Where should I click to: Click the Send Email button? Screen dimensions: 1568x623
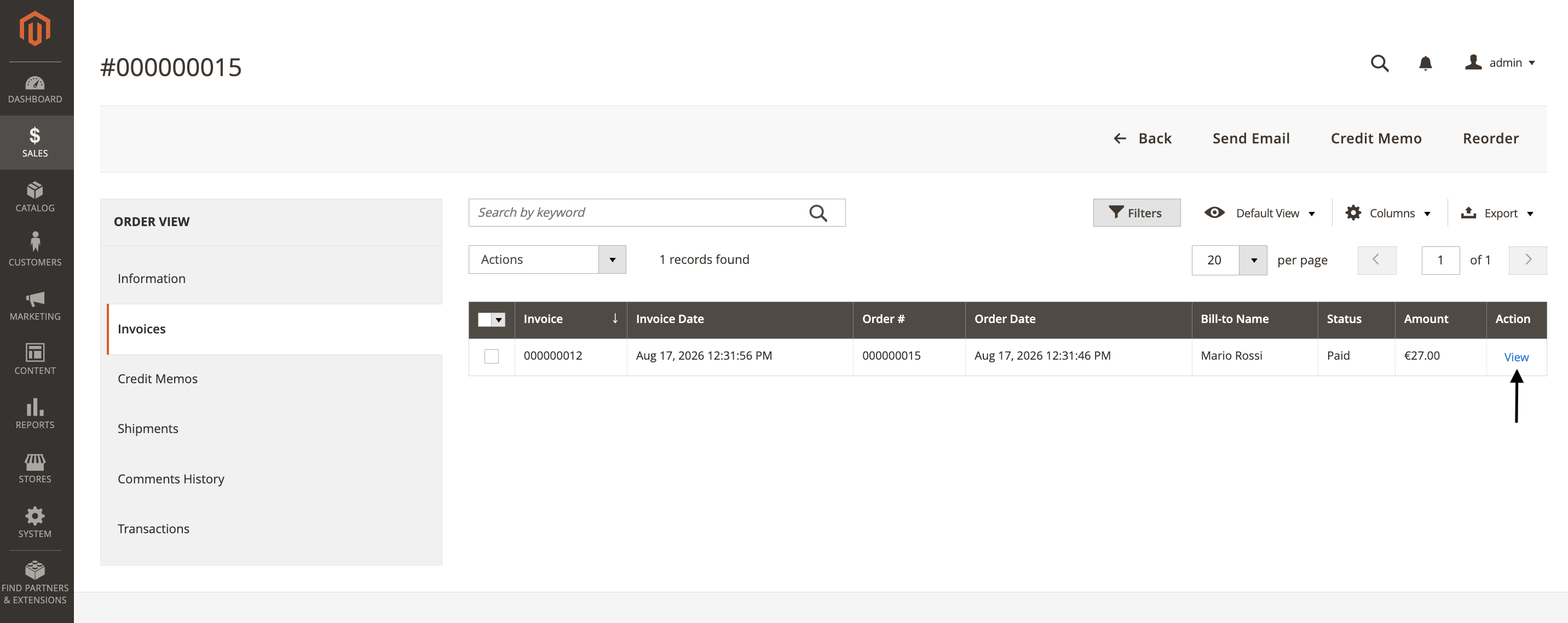1250,139
